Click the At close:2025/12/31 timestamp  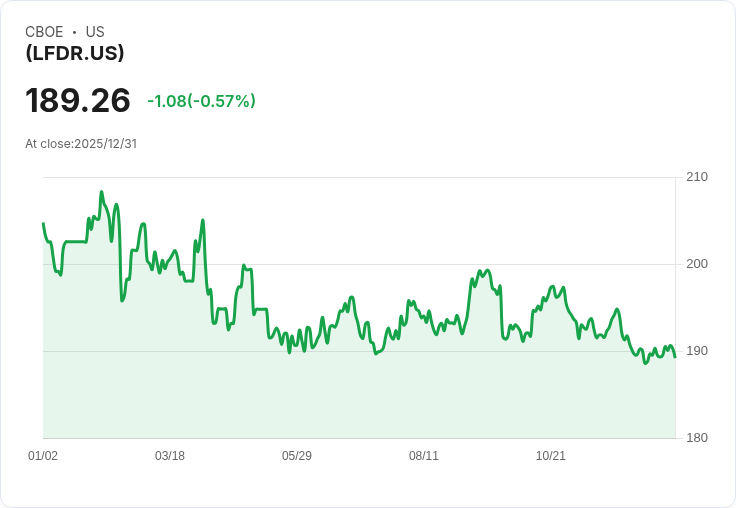click(x=81, y=143)
